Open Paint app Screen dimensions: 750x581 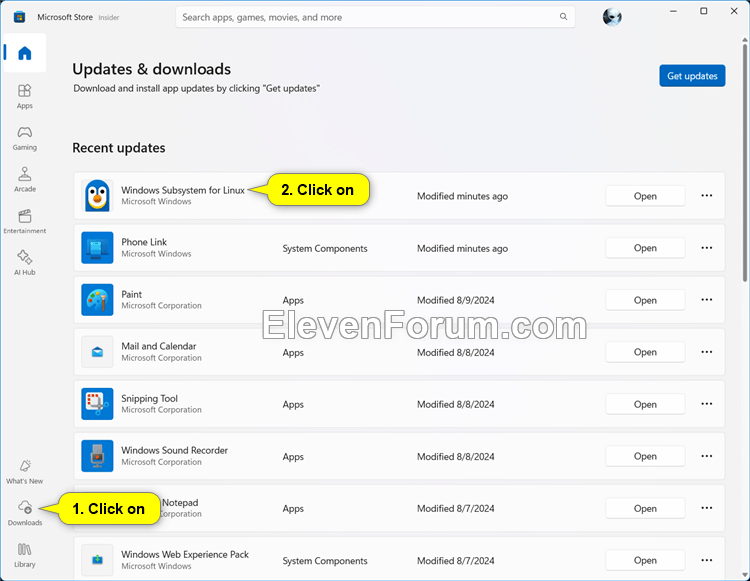click(x=645, y=300)
